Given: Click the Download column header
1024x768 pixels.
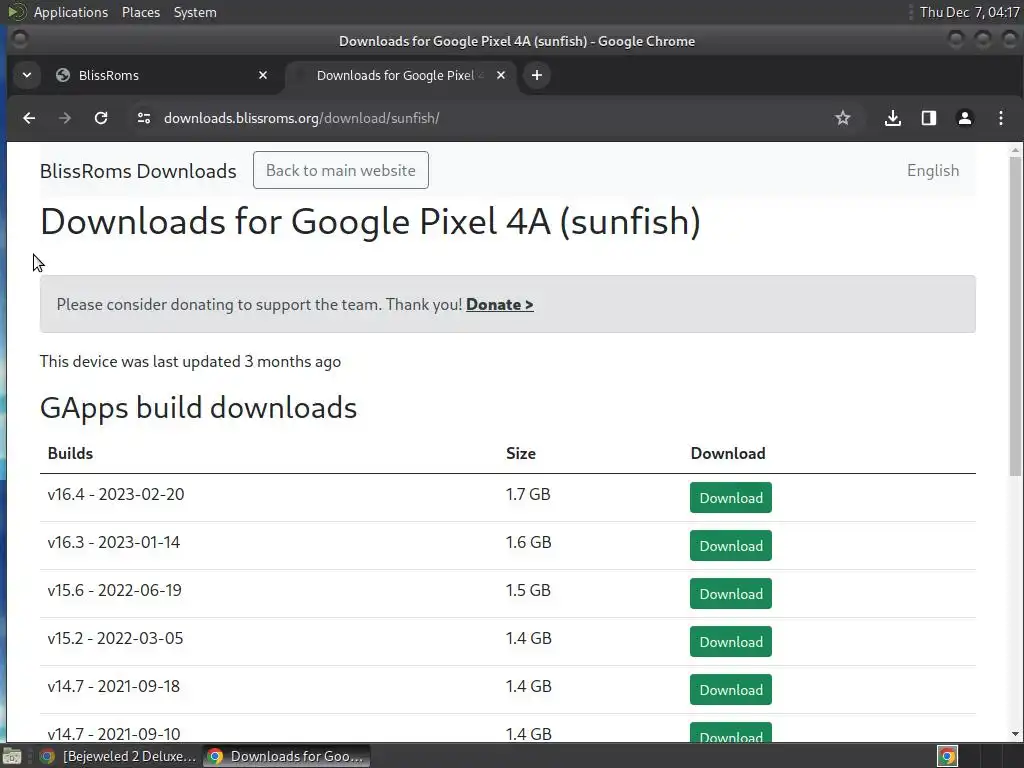Looking at the screenshot, I should pos(728,453).
